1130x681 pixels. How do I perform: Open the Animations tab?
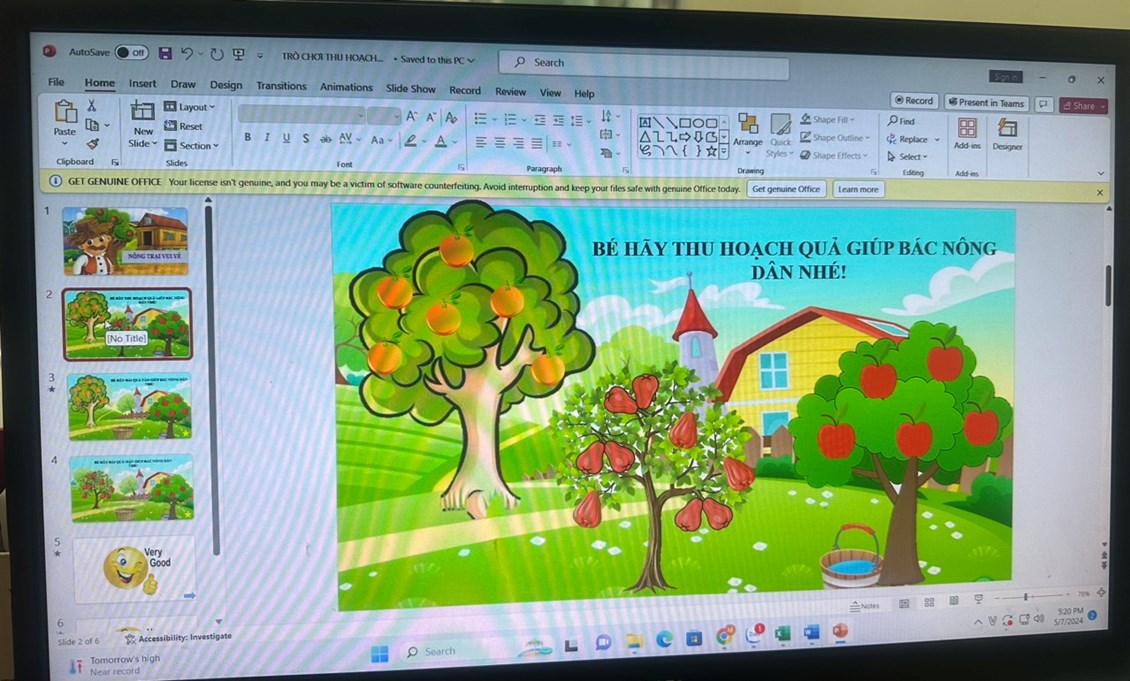pyautogui.click(x=346, y=88)
